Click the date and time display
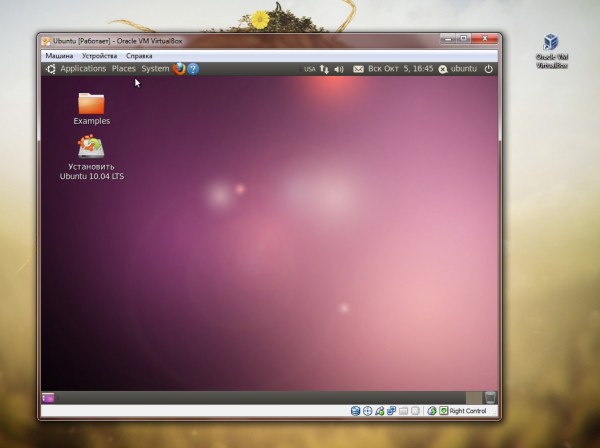Viewport: 600px width, 448px height. tap(400, 69)
